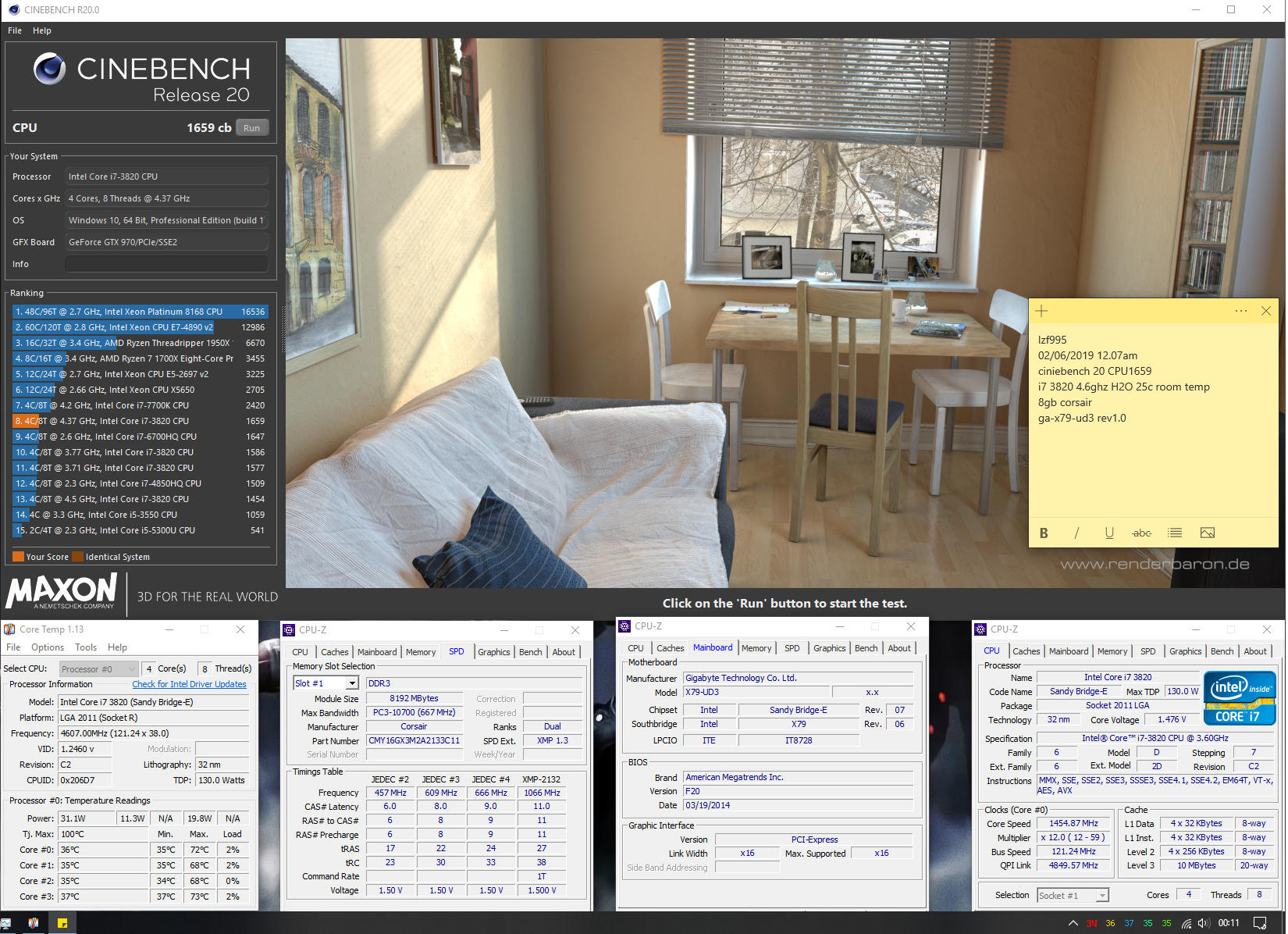Click the Processor field Intel Core i7-3820 CPU
This screenshot has width=1288, height=934.
(166, 176)
